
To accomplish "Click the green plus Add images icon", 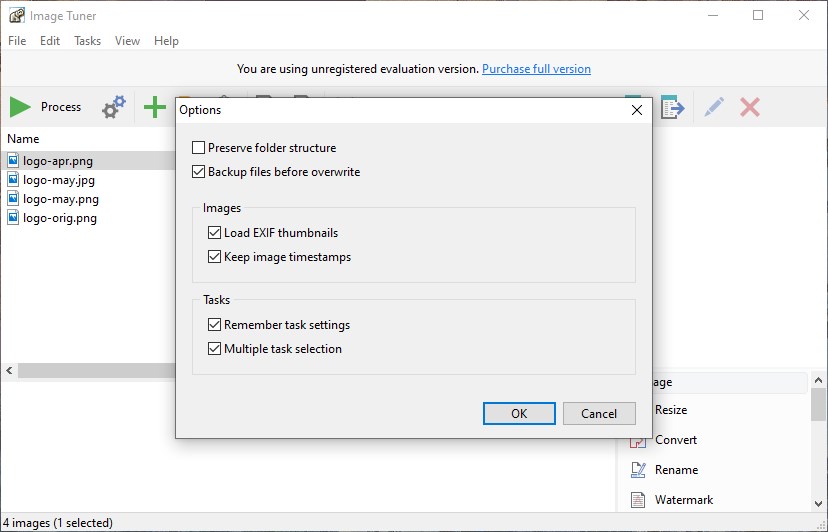I will (x=154, y=107).
